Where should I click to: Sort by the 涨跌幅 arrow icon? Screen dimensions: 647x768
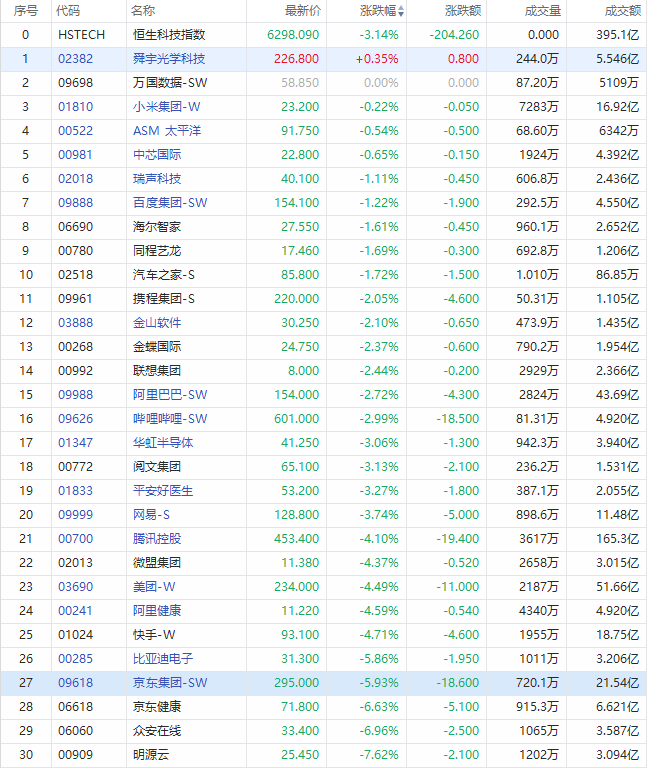[401, 11]
